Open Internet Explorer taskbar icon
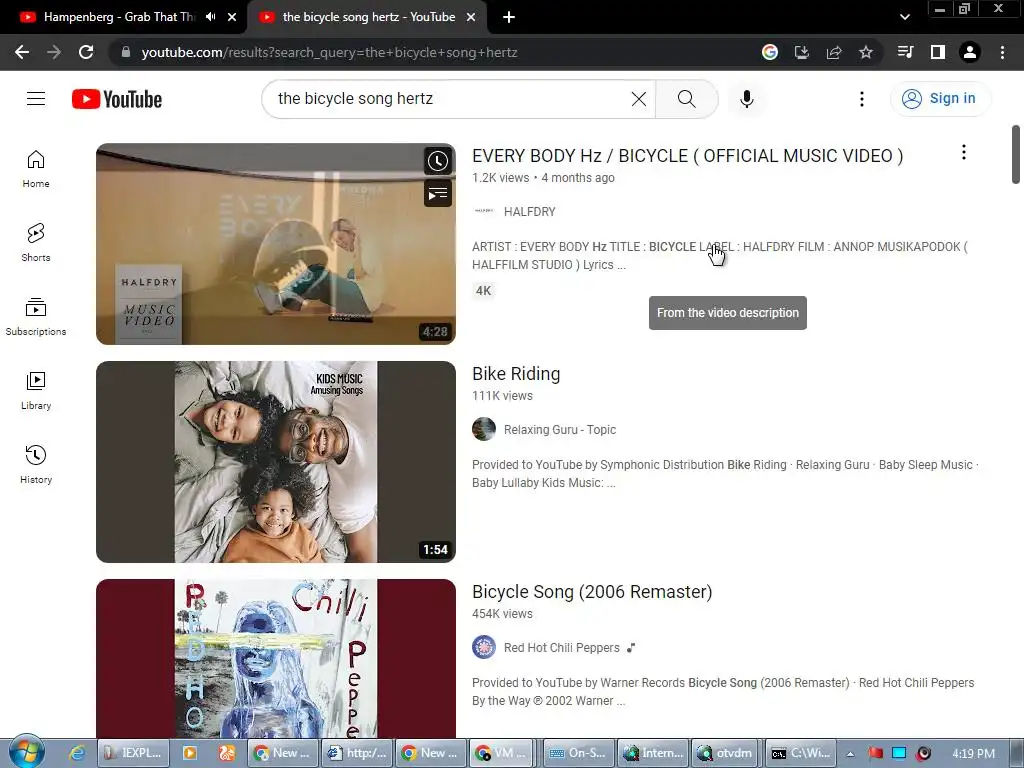This screenshot has height=768, width=1024. (77, 753)
